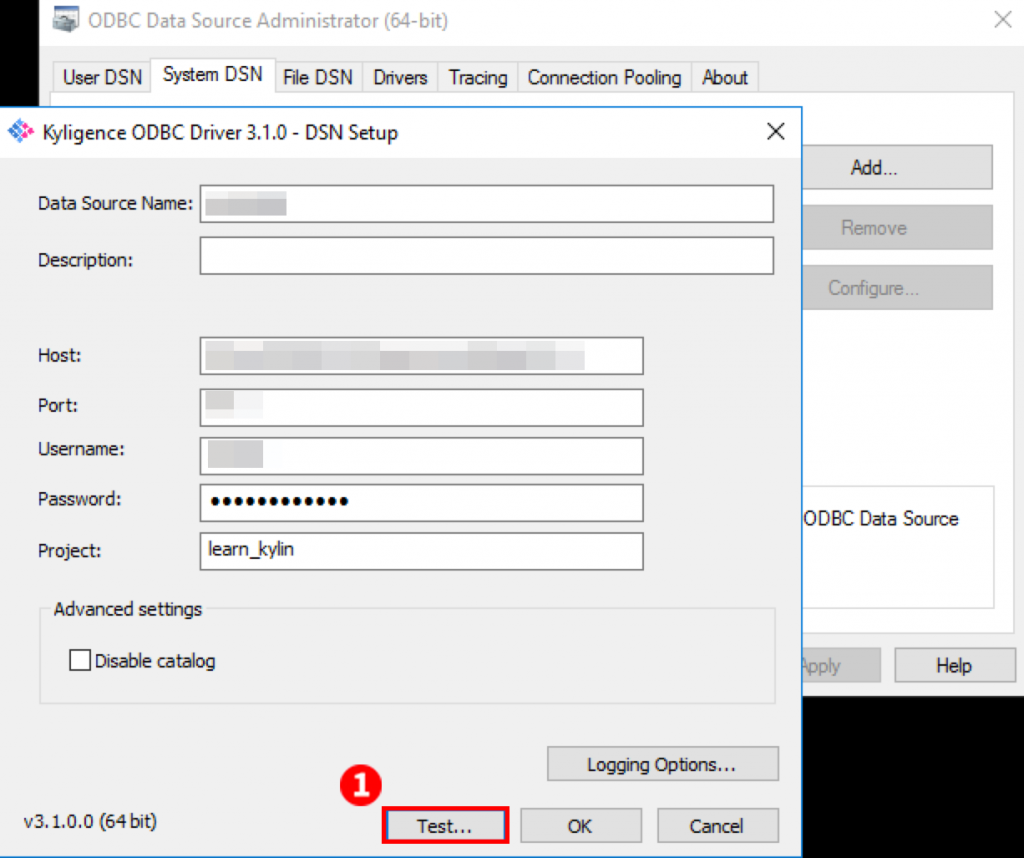This screenshot has width=1024, height=858.
Task: Click the Password field
Action: 421,503
